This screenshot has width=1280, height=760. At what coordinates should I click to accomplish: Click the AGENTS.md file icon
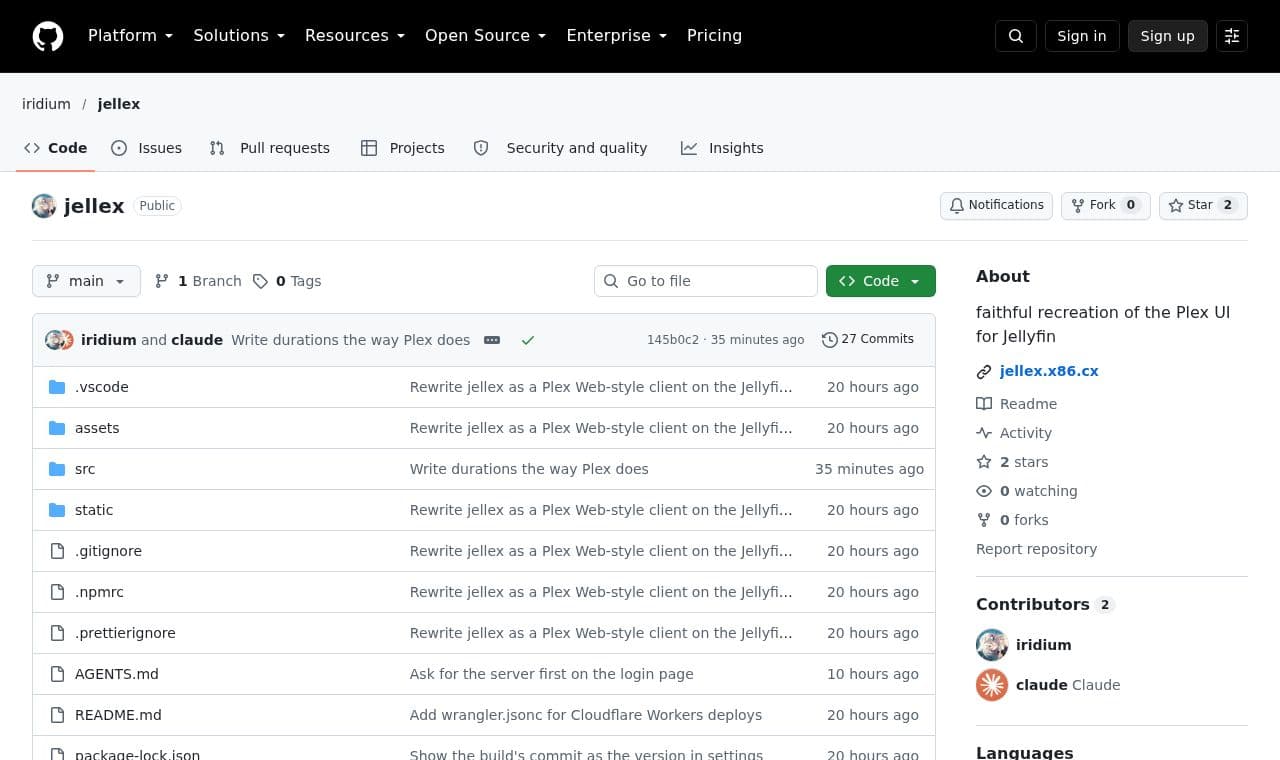click(x=57, y=674)
